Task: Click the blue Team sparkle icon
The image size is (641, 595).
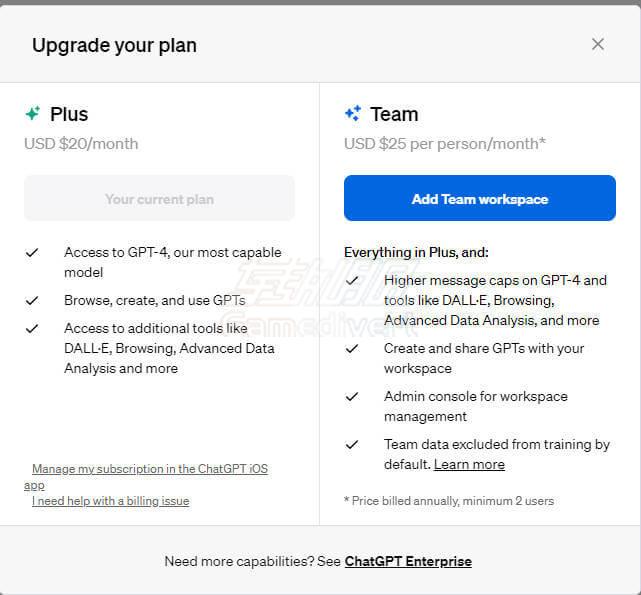Action: click(x=353, y=114)
